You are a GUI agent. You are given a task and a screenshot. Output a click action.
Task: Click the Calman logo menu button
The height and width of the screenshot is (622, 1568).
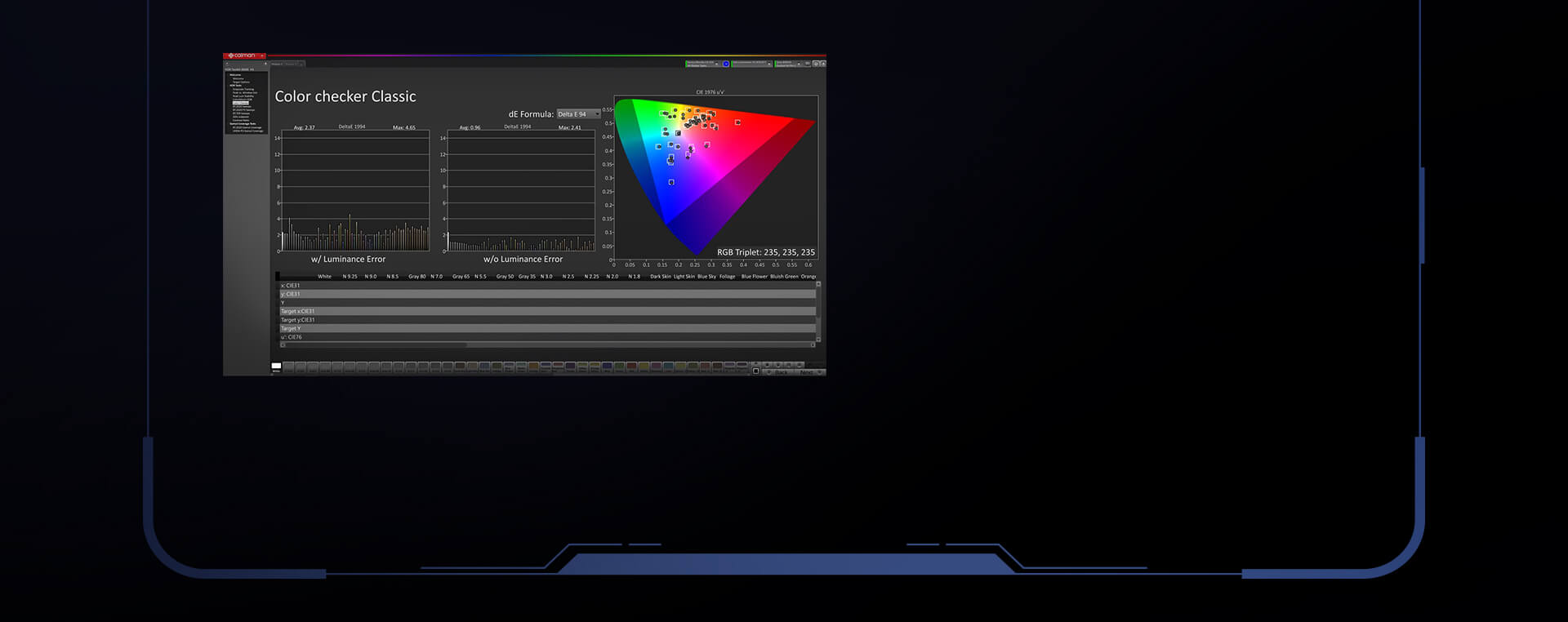(243, 56)
